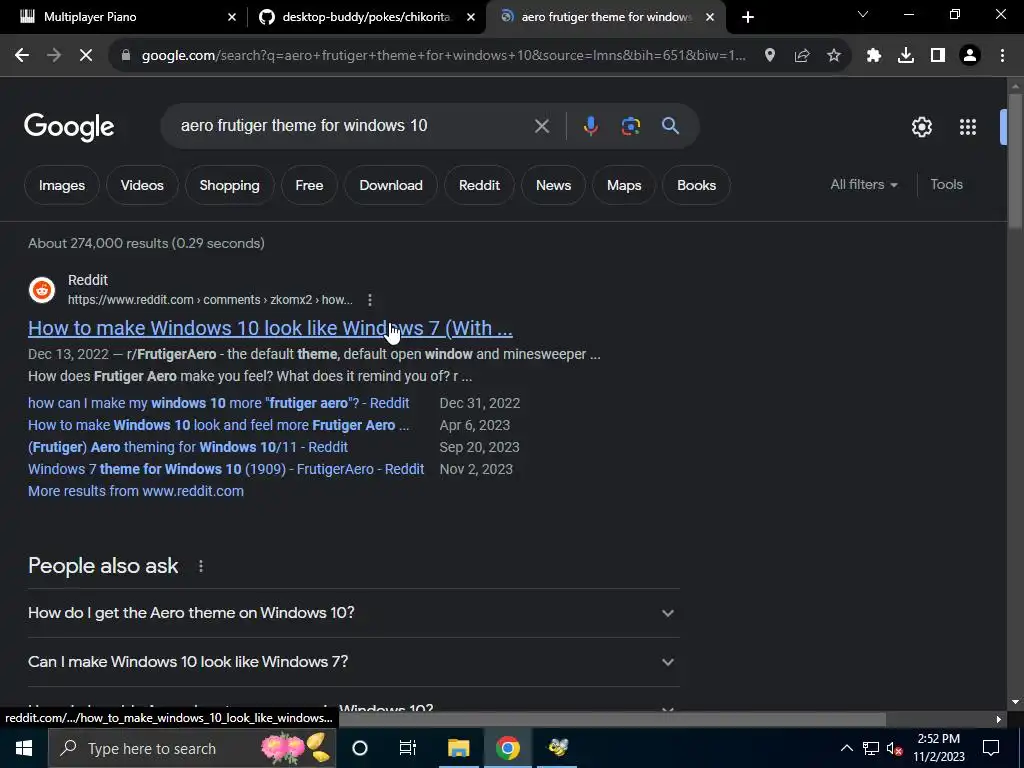The height and width of the screenshot is (768, 1024).
Task: Open the Chrome three-dot menu
Action: pyautogui.click(x=1002, y=56)
